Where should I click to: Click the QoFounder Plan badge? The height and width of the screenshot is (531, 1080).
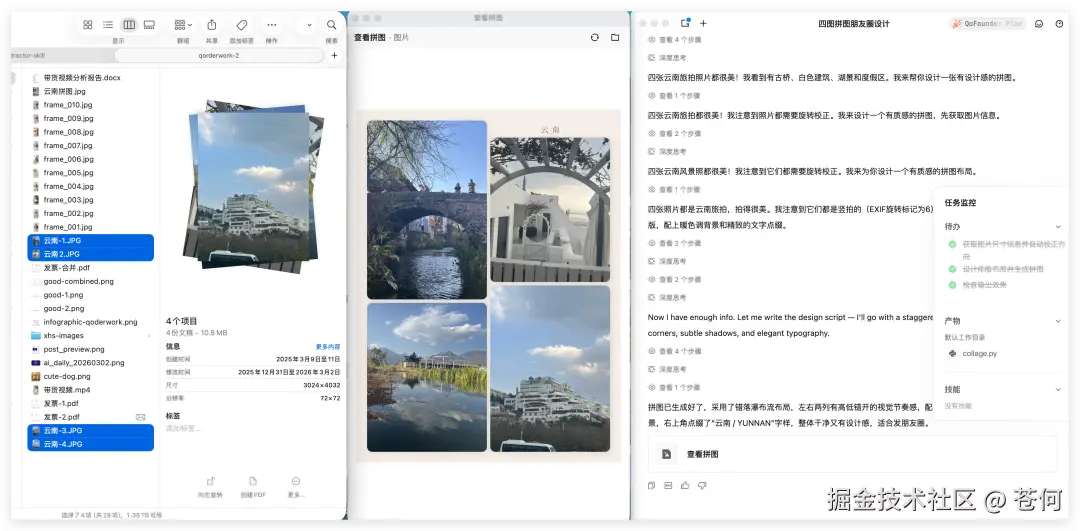[x=987, y=23]
